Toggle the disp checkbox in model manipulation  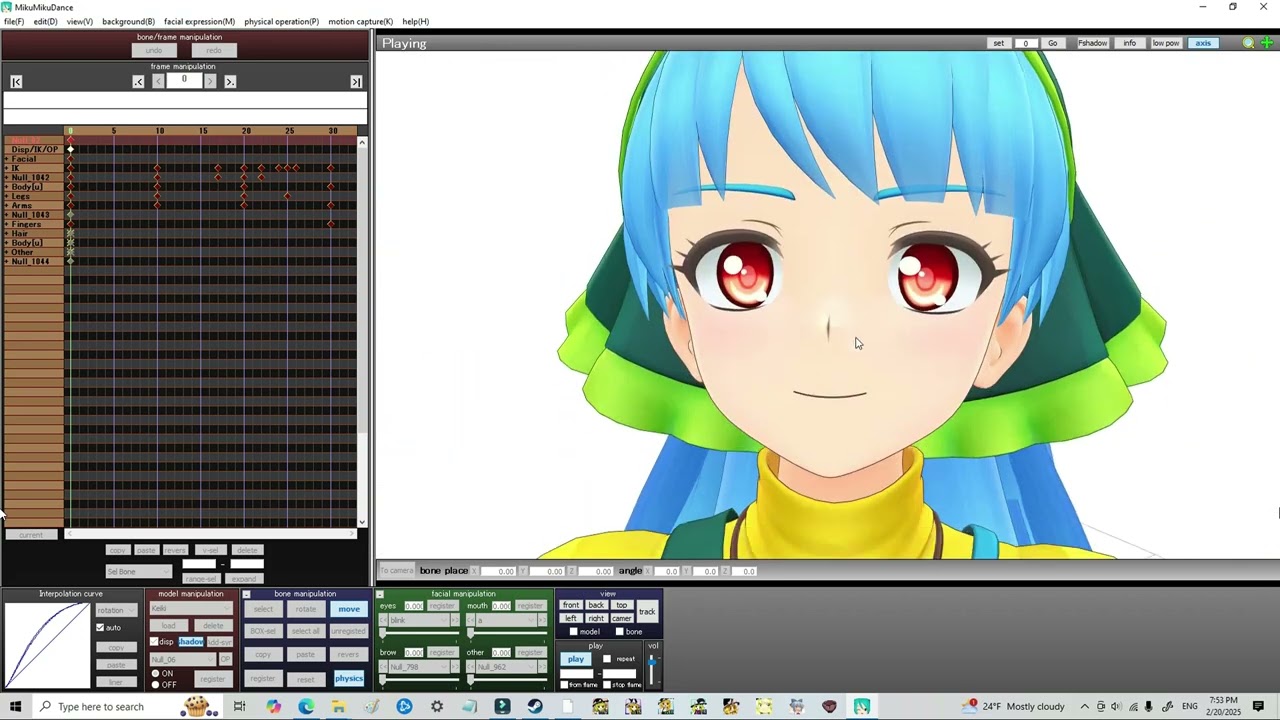[x=154, y=642]
